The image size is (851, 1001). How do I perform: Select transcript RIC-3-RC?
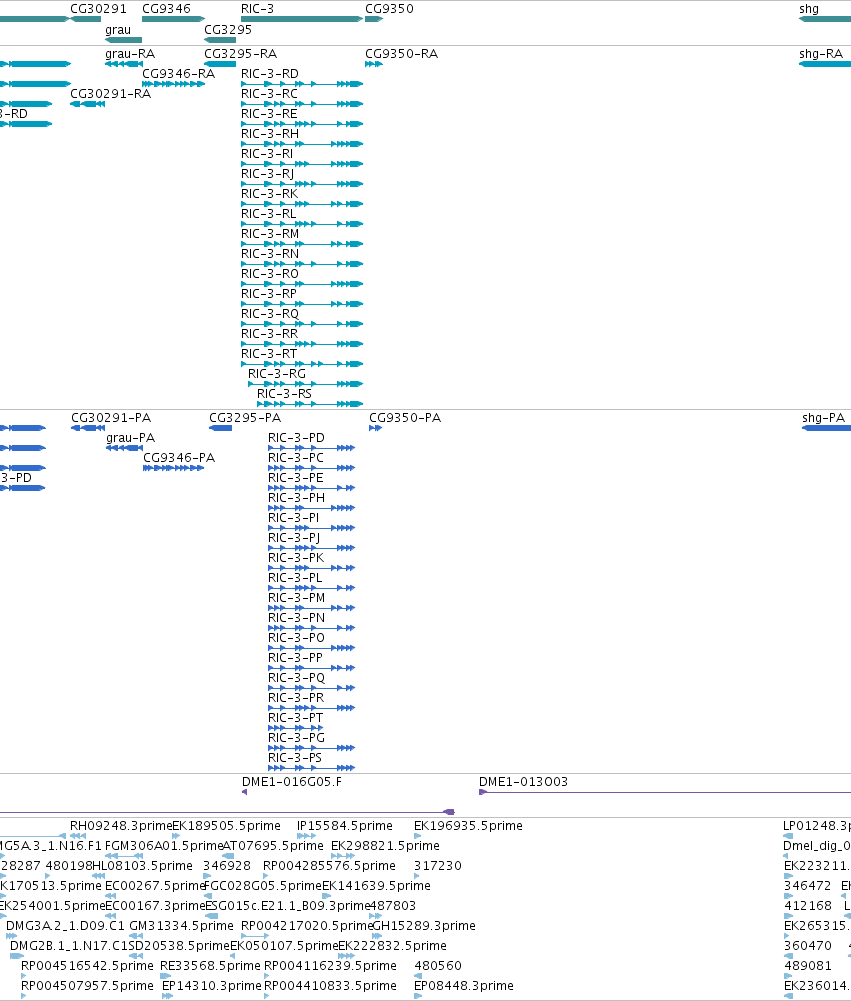coord(302,104)
